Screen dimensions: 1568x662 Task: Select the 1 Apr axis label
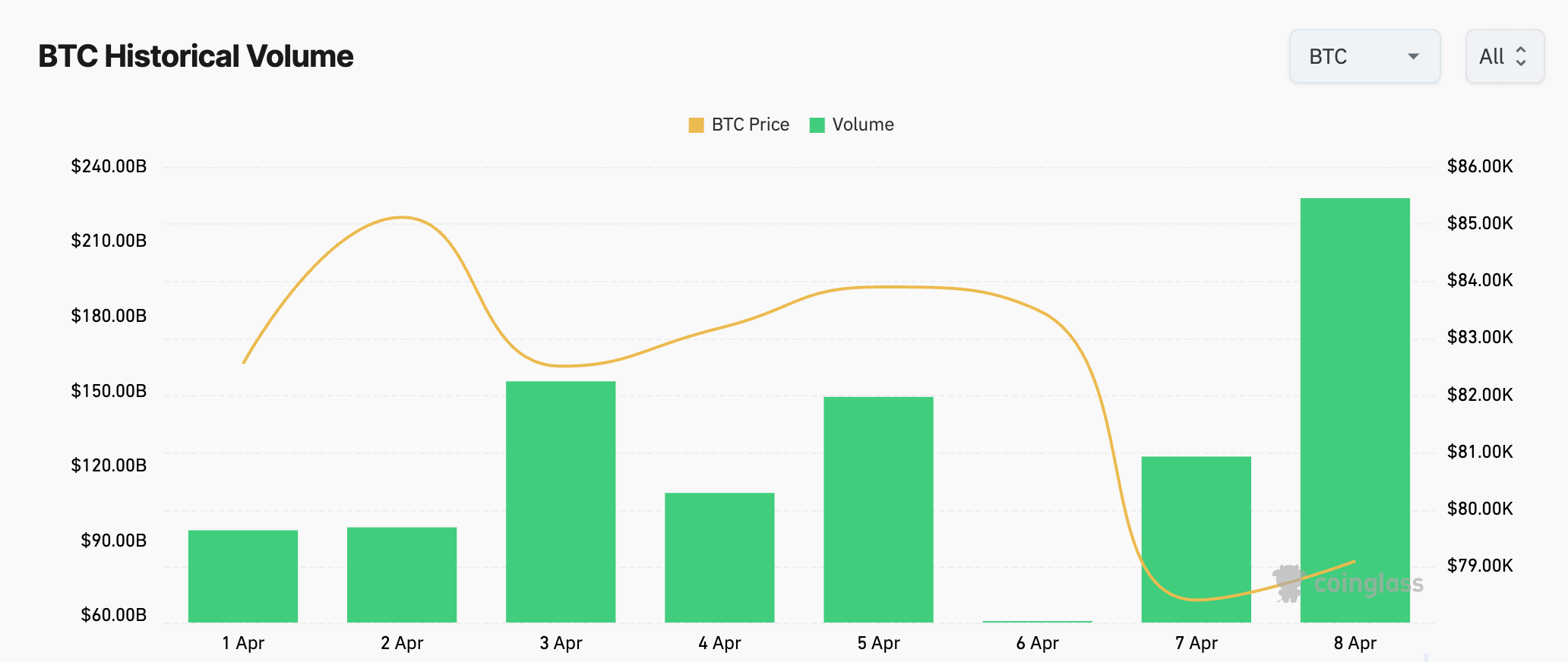click(x=243, y=642)
